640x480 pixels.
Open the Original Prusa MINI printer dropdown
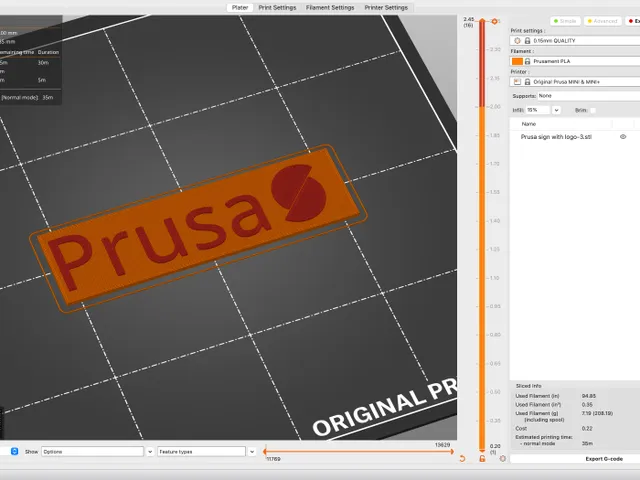575,82
